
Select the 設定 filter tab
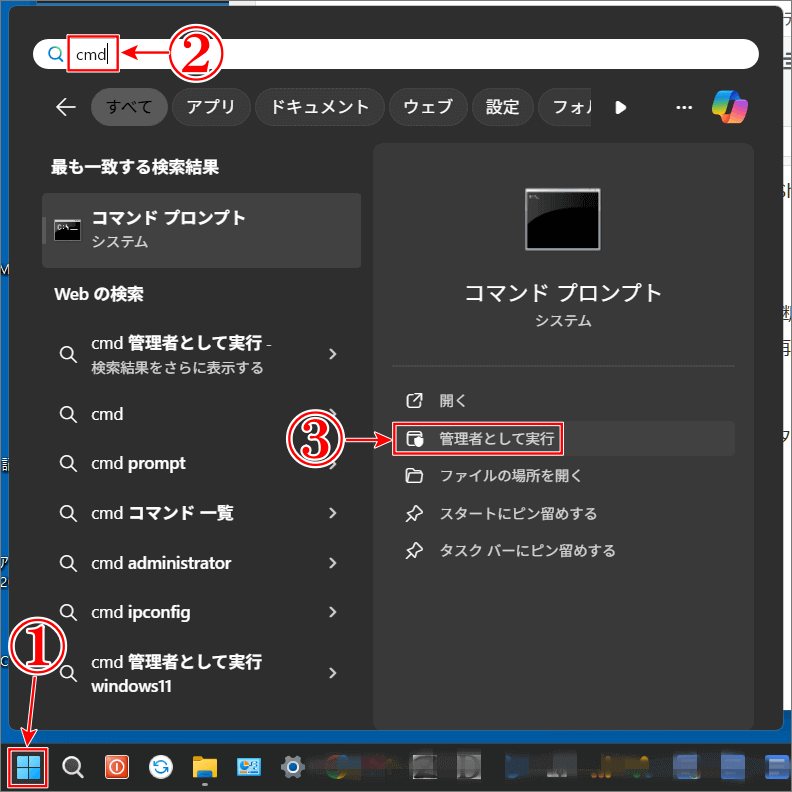tap(503, 107)
